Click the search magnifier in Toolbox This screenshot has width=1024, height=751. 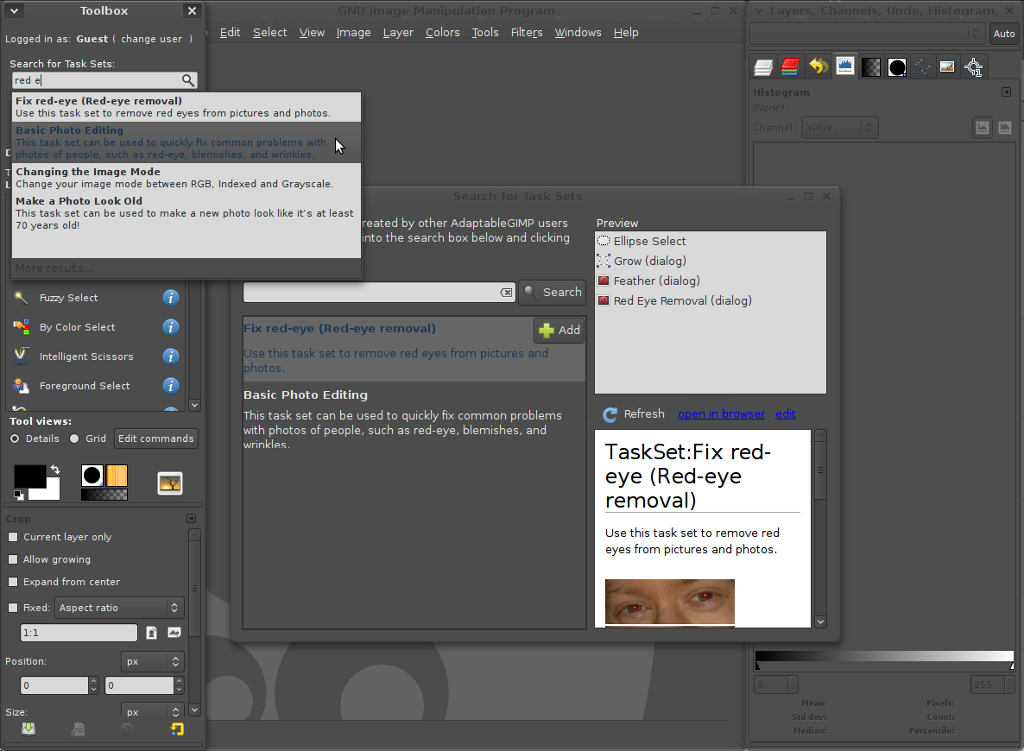pyautogui.click(x=188, y=80)
